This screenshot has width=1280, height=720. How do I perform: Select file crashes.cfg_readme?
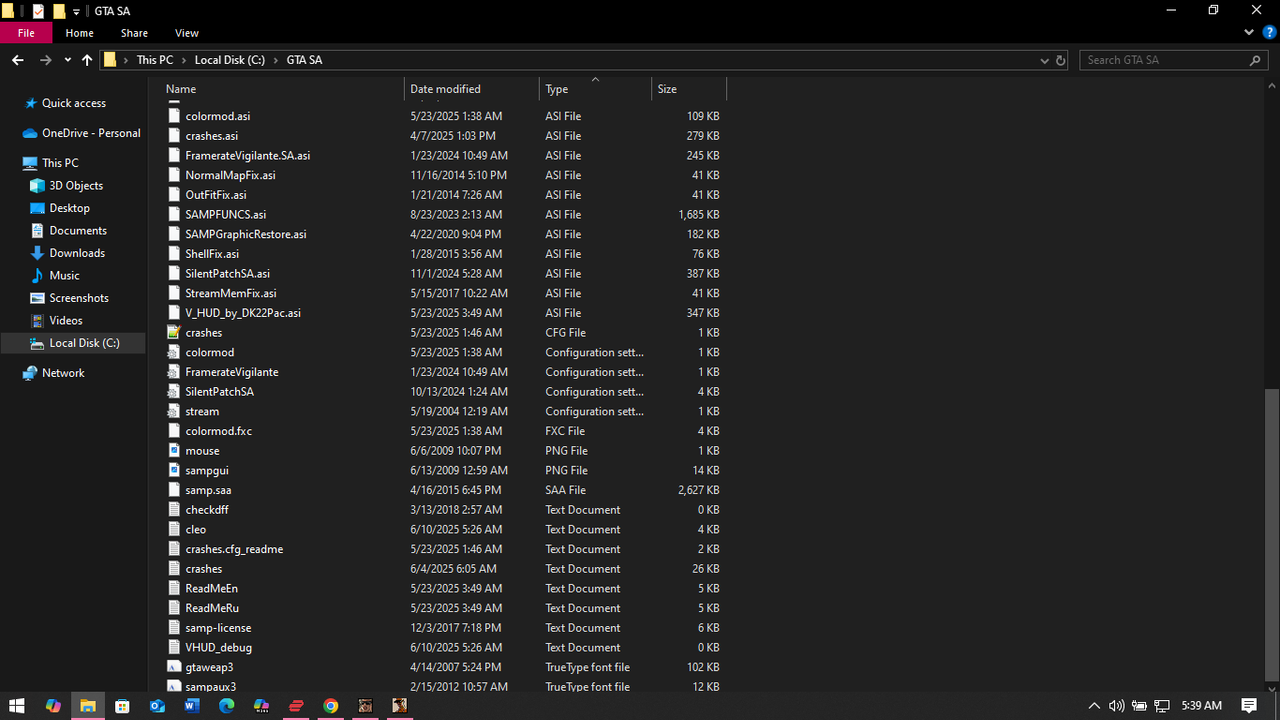[234, 549]
